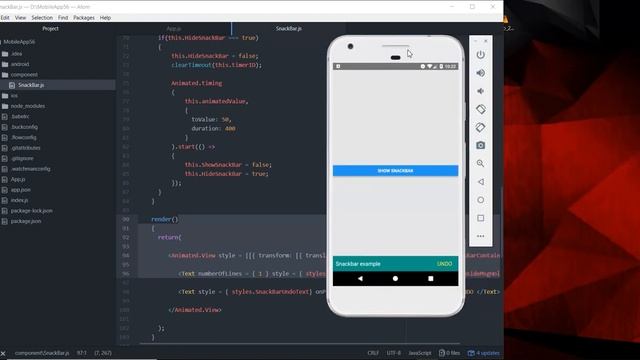The width and height of the screenshot is (640, 360).
Task: Open the package-lock.json file
Action: (31, 211)
